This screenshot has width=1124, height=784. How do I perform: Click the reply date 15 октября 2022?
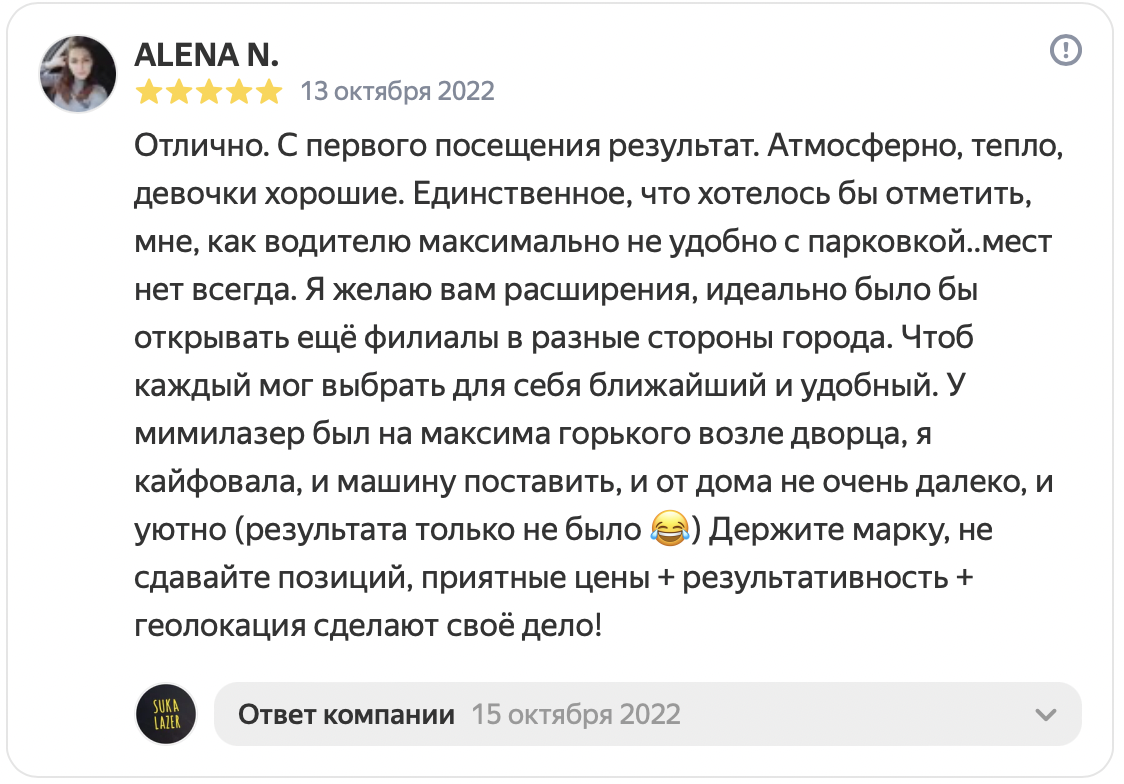pyautogui.click(x=576, y=714)
